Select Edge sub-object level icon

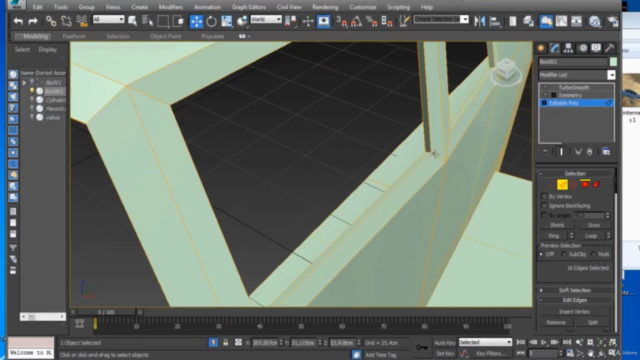562,184
